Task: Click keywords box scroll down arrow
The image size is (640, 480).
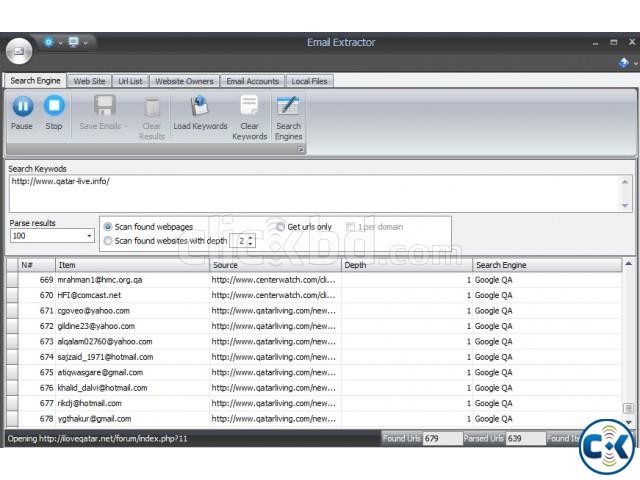Action: (x=625, y=205)
